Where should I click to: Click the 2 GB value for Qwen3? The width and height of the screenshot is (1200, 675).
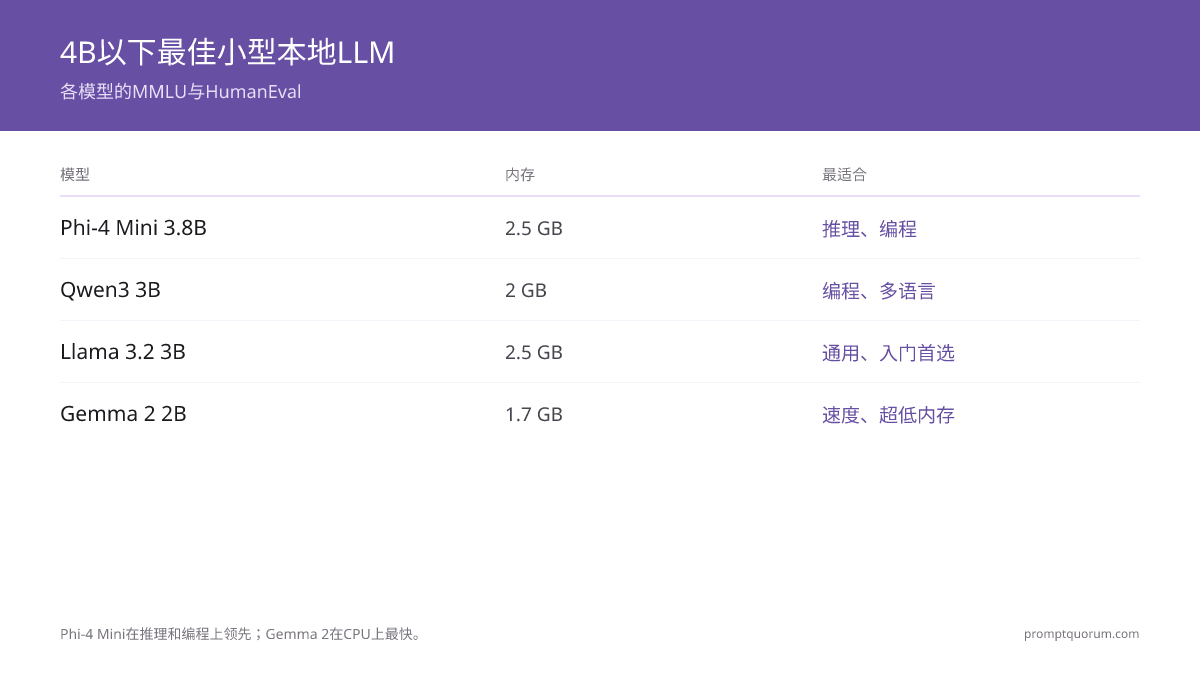pos(526,290)
